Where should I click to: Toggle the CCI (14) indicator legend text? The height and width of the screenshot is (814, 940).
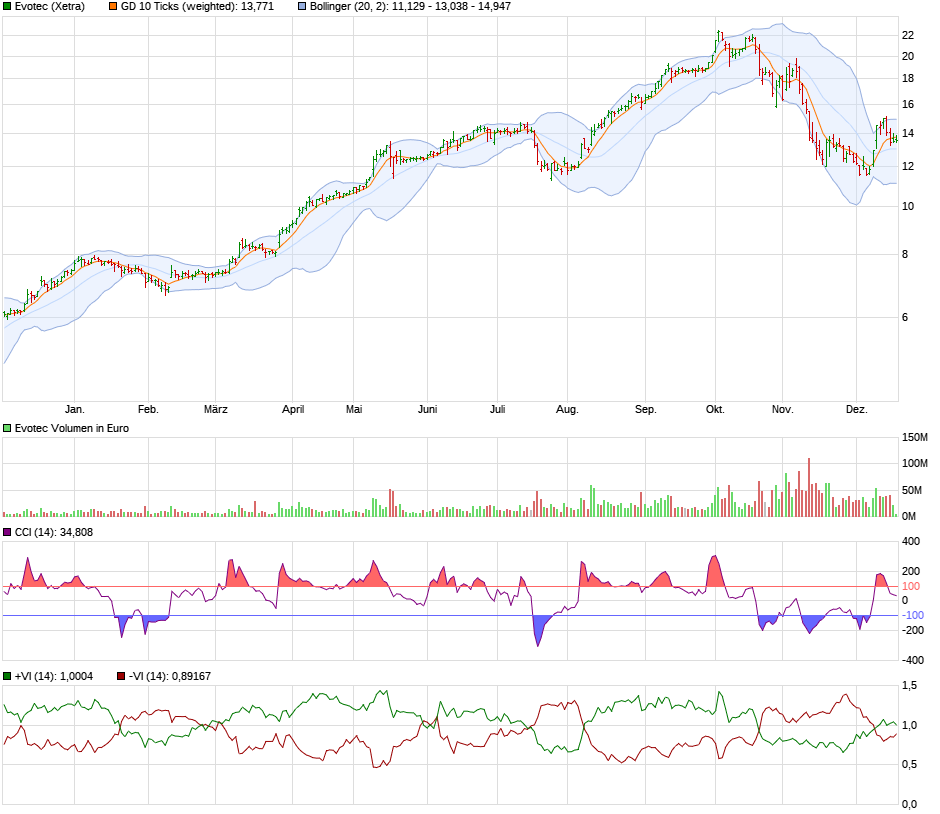(x=54, y=533)
